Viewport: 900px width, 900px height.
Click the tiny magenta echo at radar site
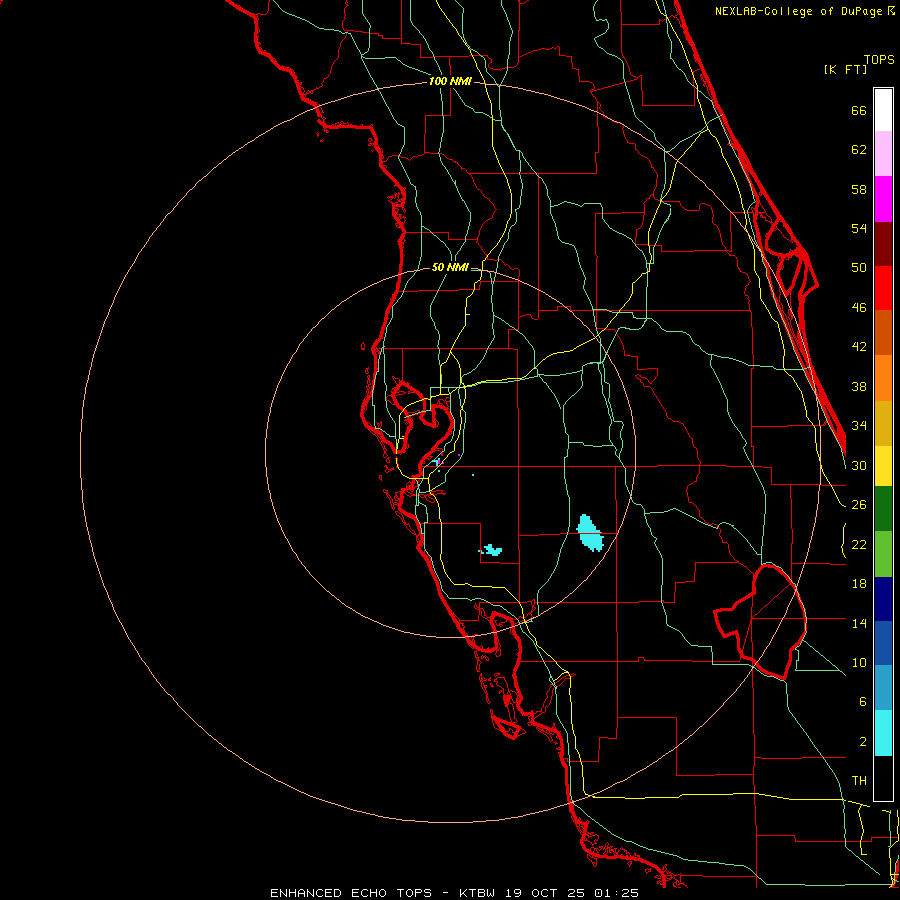point(439,461)
